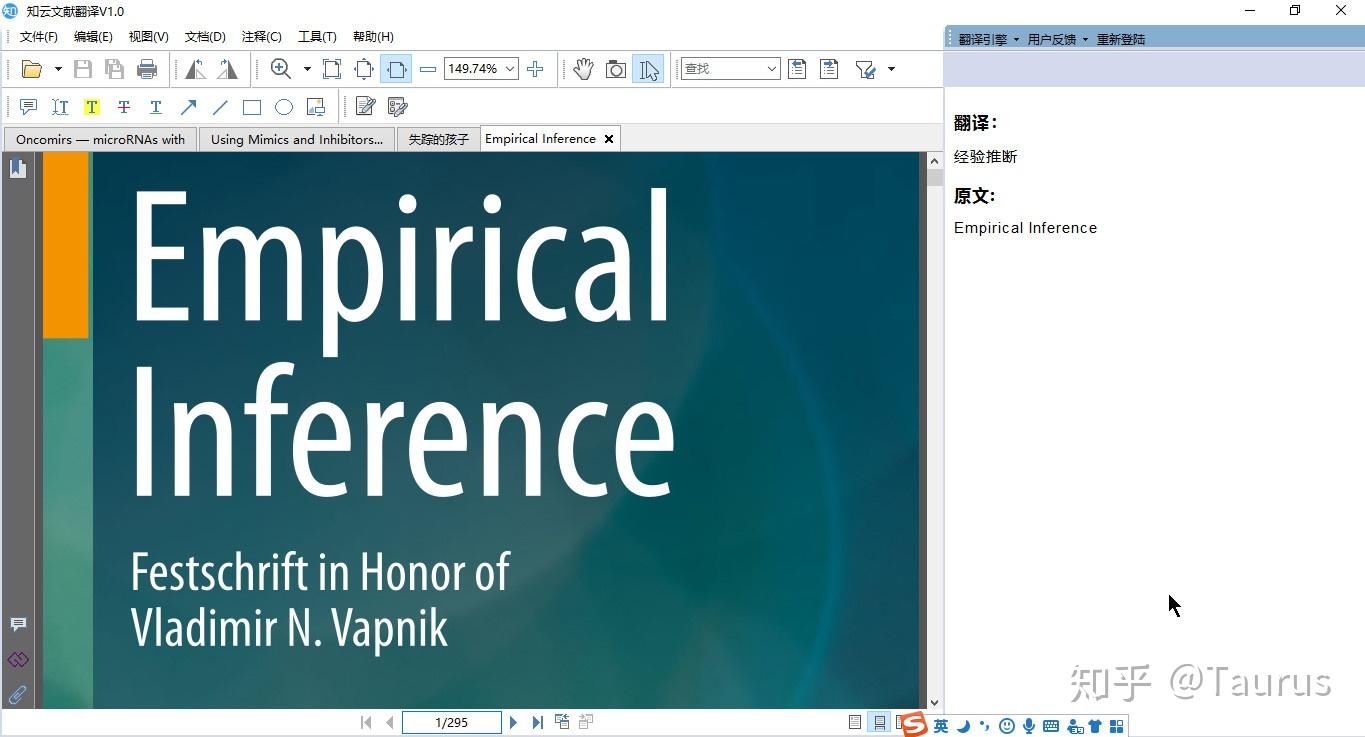1365x737 pixels.
Task: Select the Hand pan tool
Action: tap(584, 69)
